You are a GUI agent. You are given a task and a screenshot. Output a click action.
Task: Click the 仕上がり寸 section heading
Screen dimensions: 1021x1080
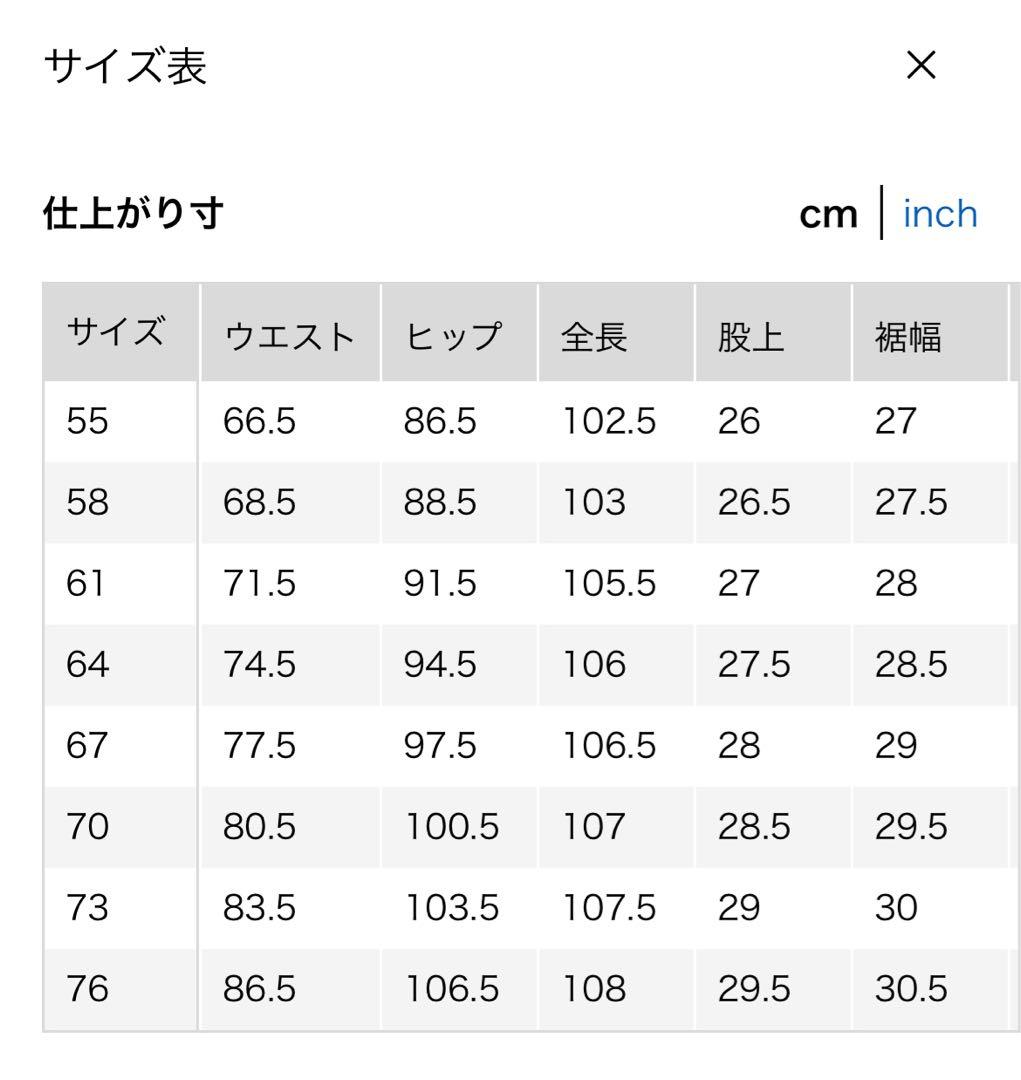click(x=134, y=213)
